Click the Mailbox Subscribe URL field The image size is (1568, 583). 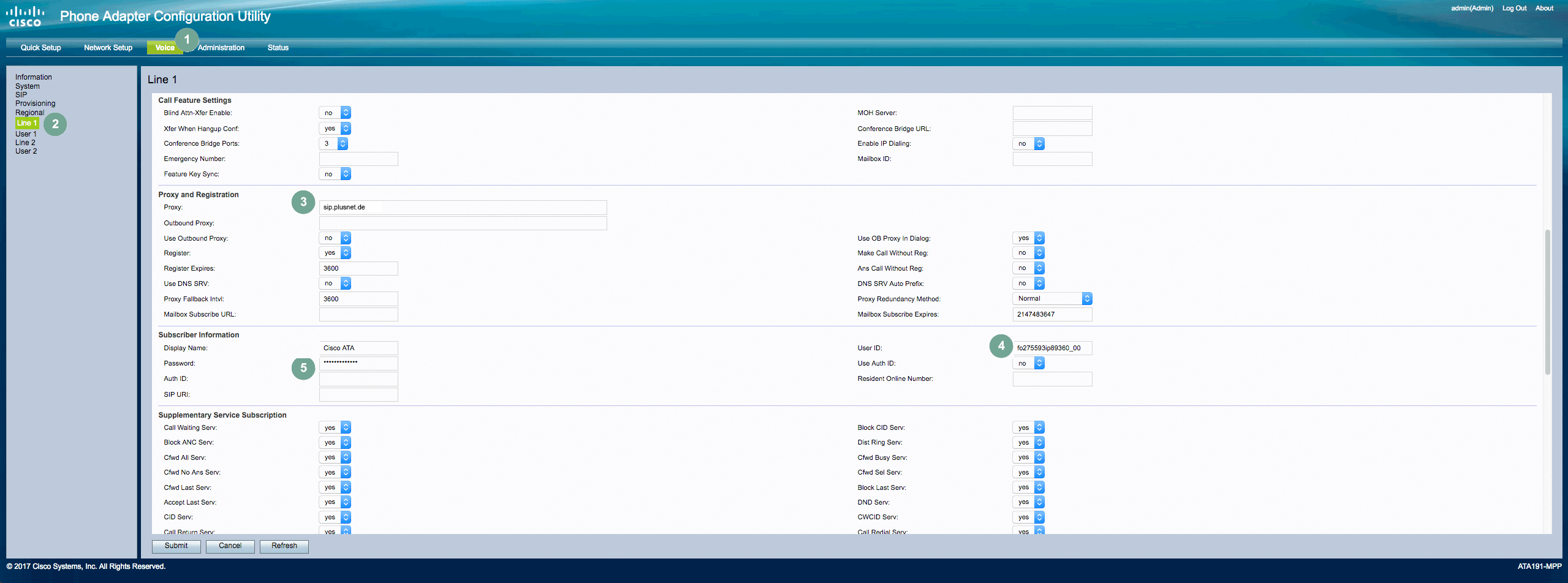click(358, 314)
